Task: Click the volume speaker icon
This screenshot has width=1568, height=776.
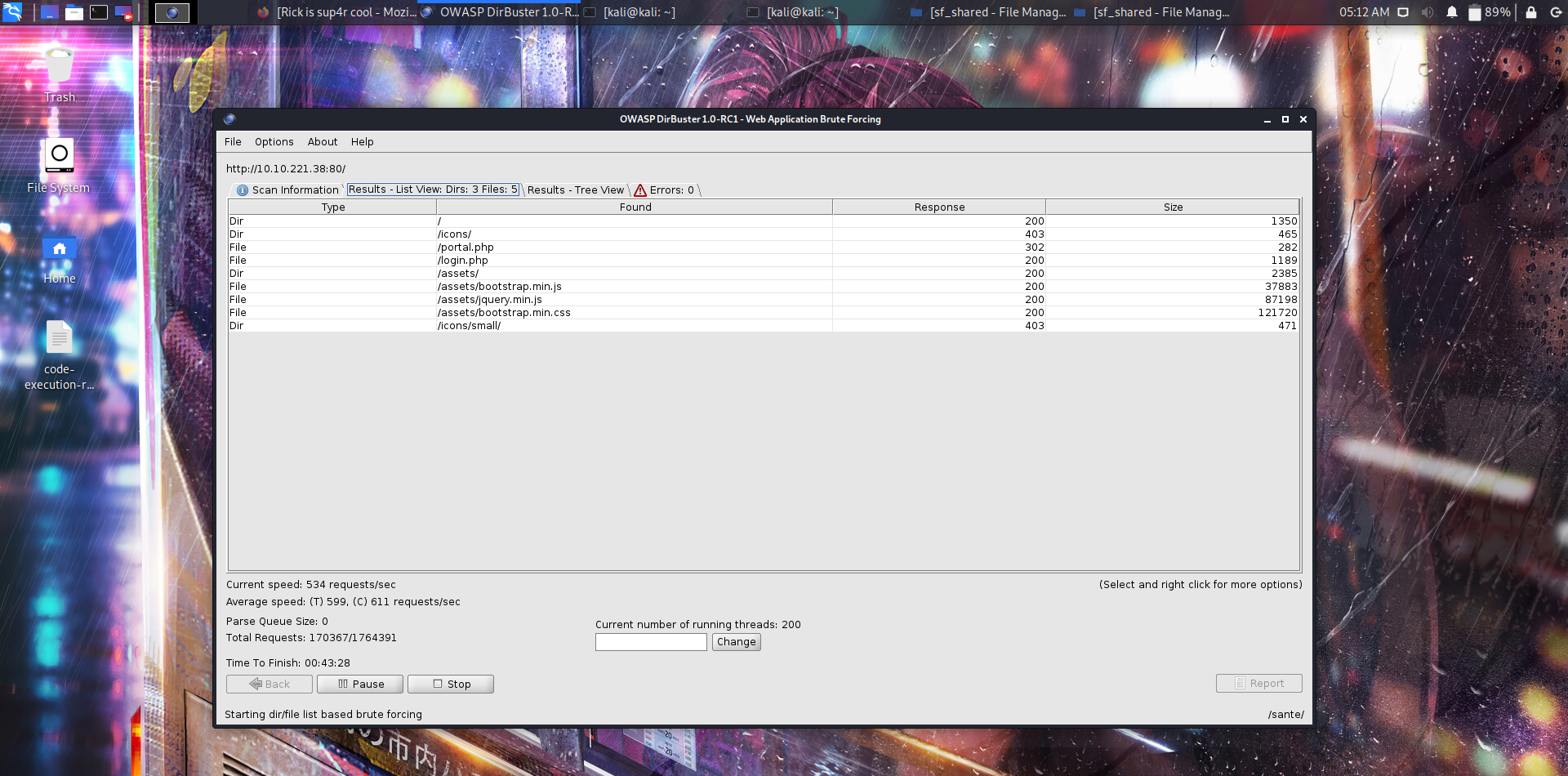Action: 1427,12
